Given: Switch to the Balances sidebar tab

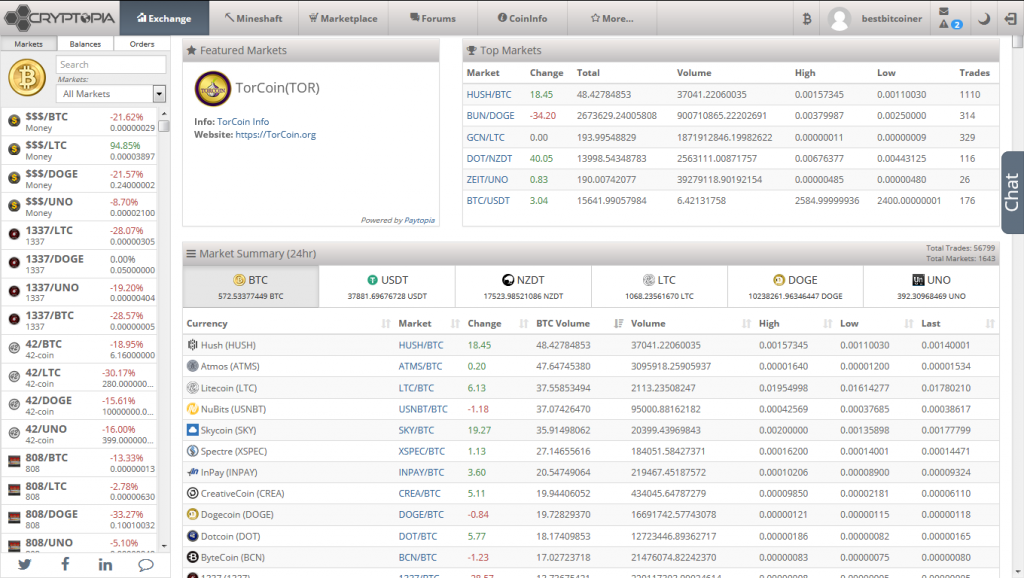Looking at the screenshot, I should click(86, 44).
